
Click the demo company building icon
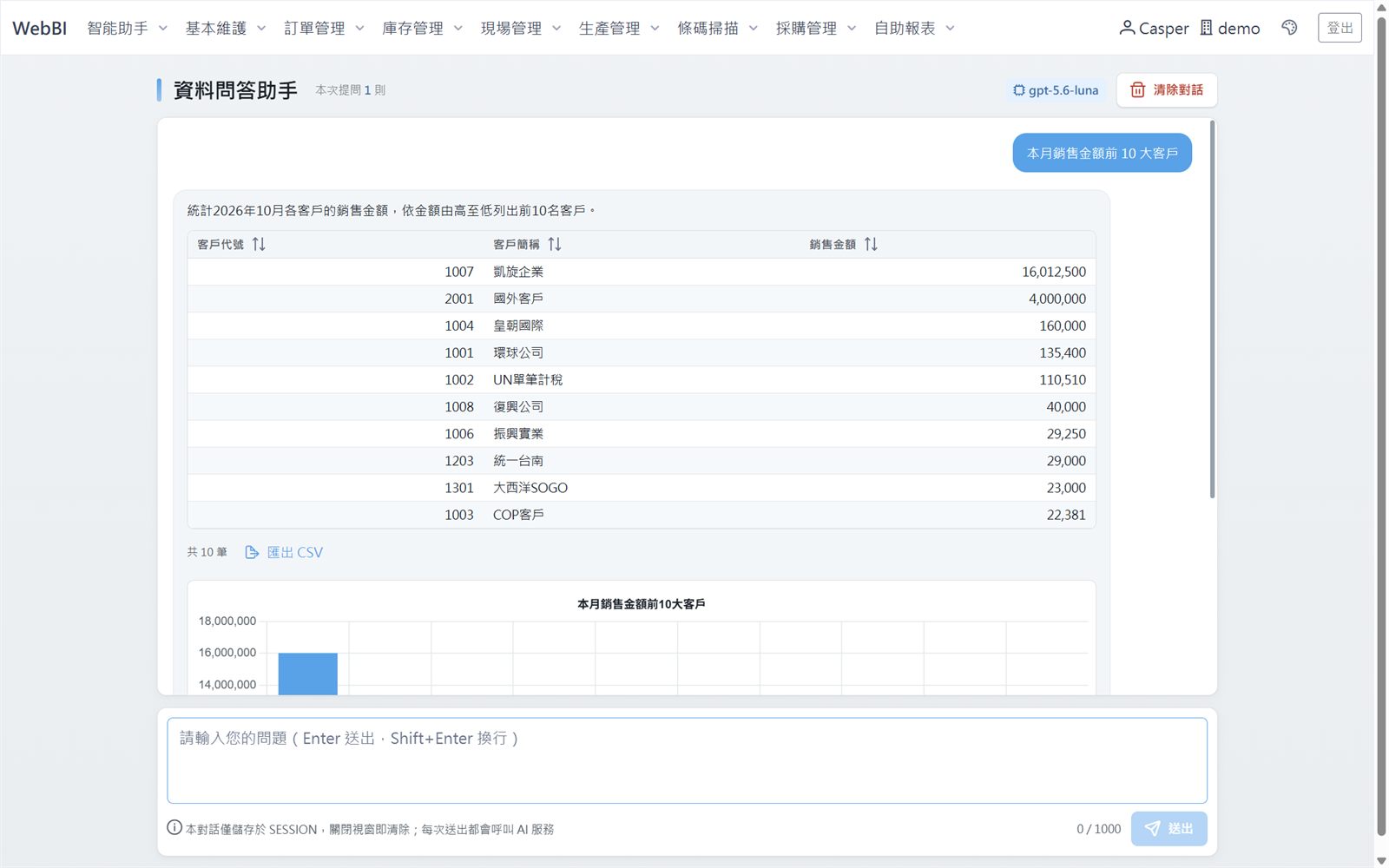tap(1206, 28)
